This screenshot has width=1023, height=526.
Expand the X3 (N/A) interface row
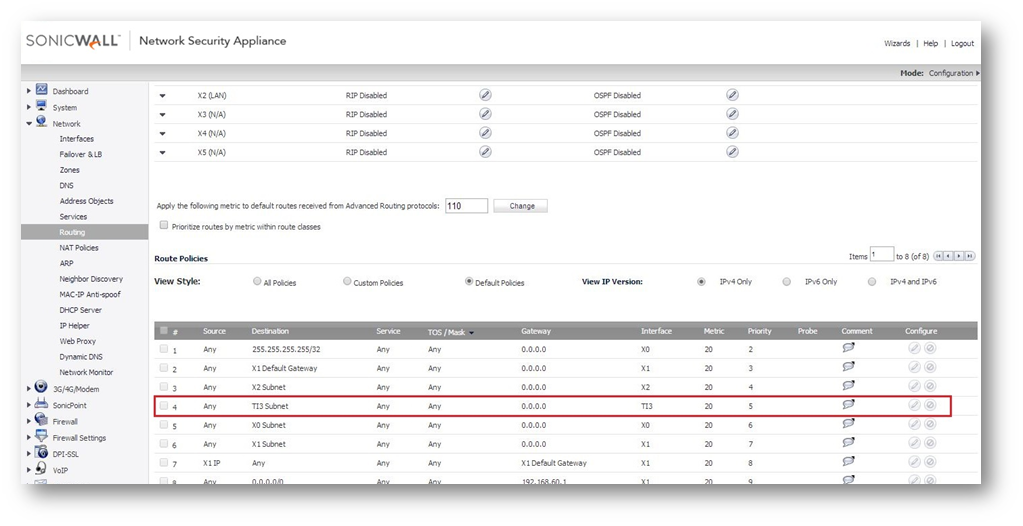point(162,115)
